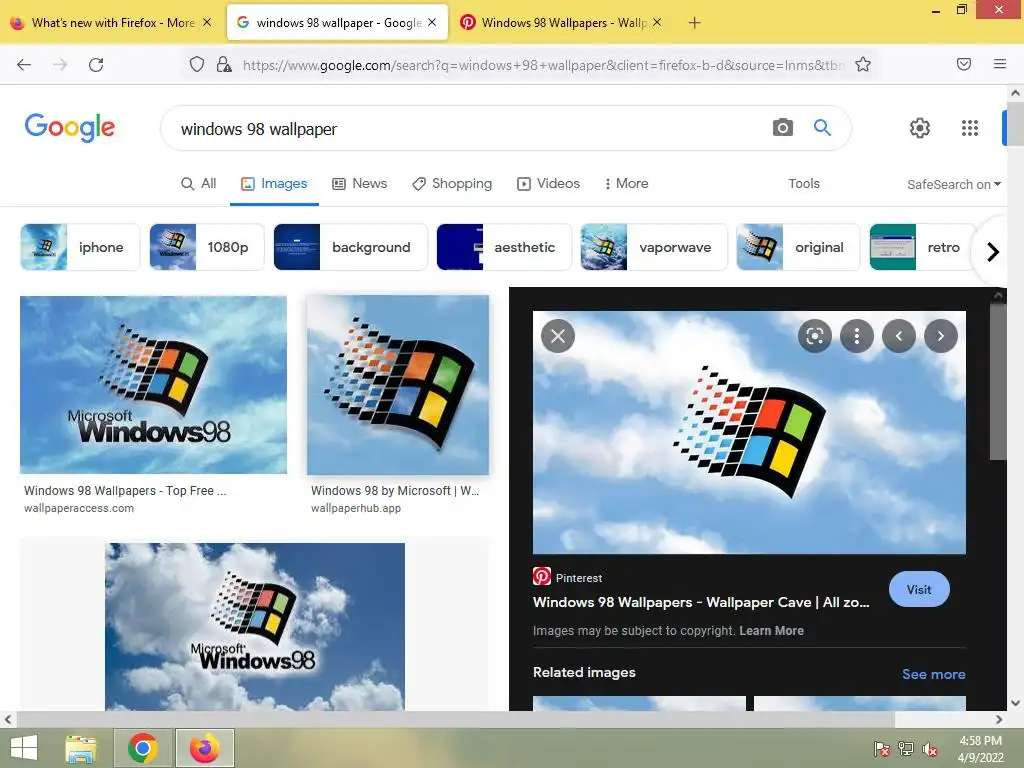Click the muted volume tray icon
The height and width of the screenshot is (768, 1024).
click(930, 749)
